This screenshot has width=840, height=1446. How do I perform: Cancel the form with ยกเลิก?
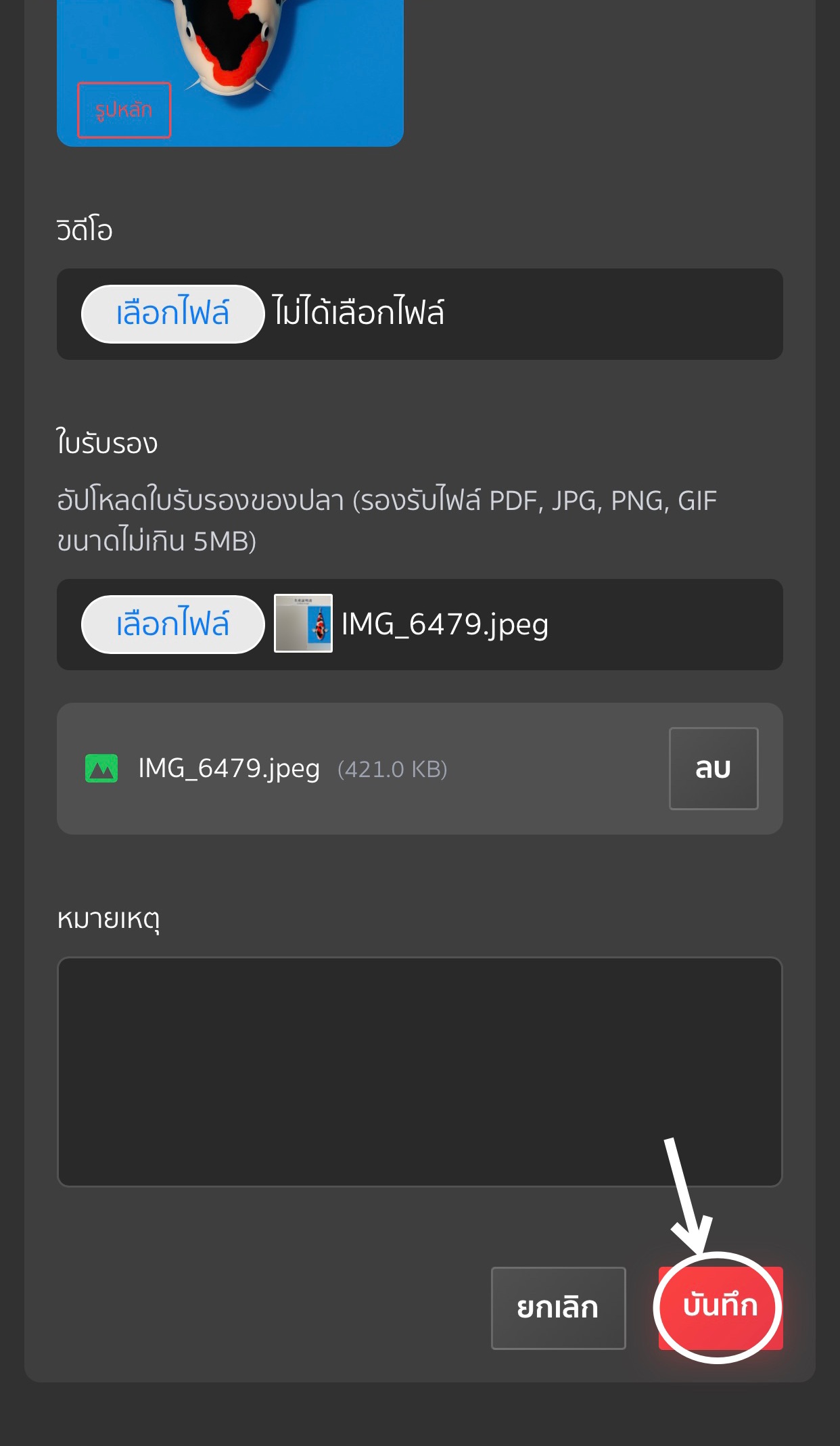558,1307
